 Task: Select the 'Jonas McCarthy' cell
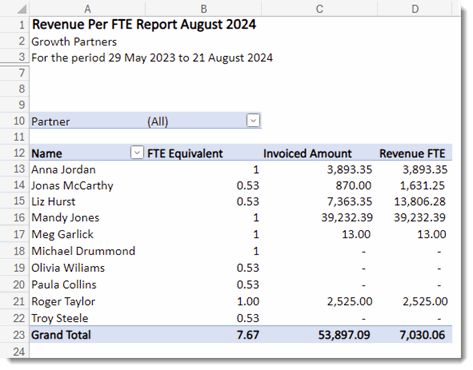click(87, 185)
